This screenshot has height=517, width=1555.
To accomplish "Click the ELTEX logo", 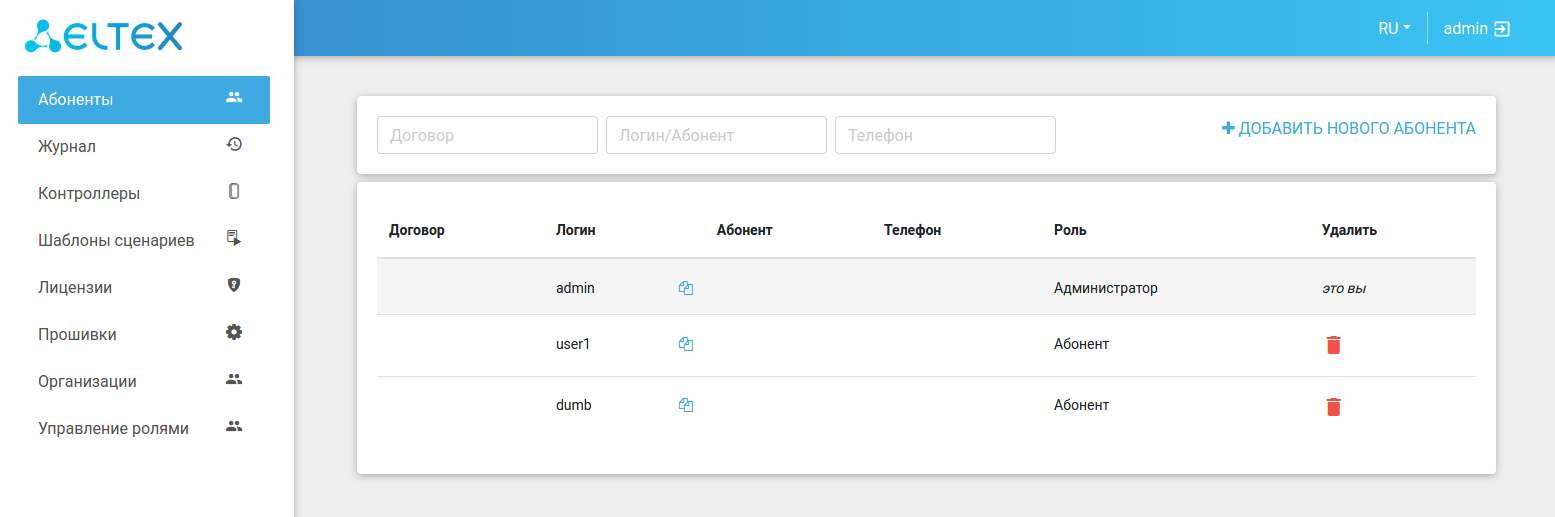I will pyautogui.click(x=104, y=36).
